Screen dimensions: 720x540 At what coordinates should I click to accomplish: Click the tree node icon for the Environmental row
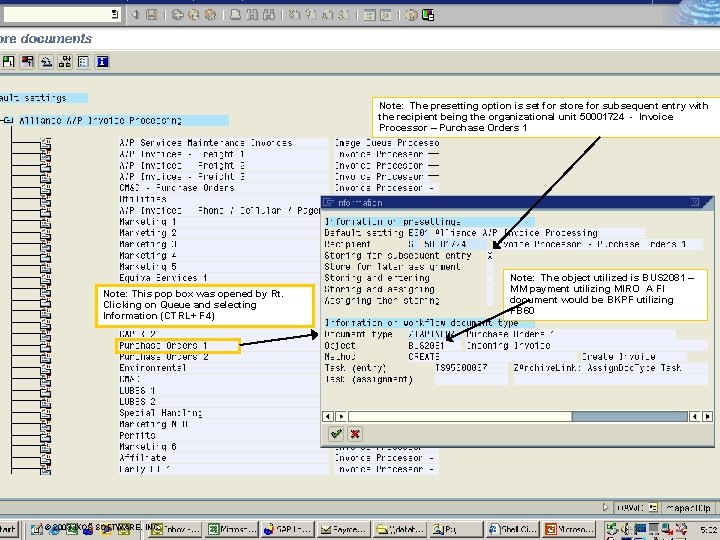click(x=46, y=368)
